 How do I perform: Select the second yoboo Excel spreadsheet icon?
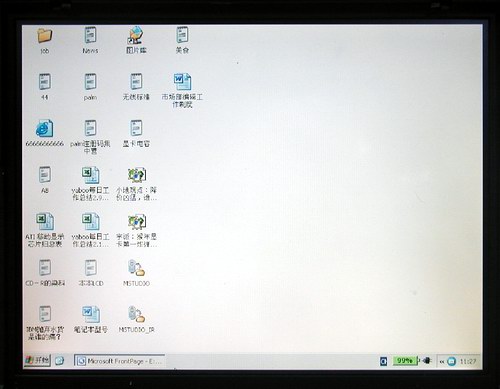click(x=91, y=221)
